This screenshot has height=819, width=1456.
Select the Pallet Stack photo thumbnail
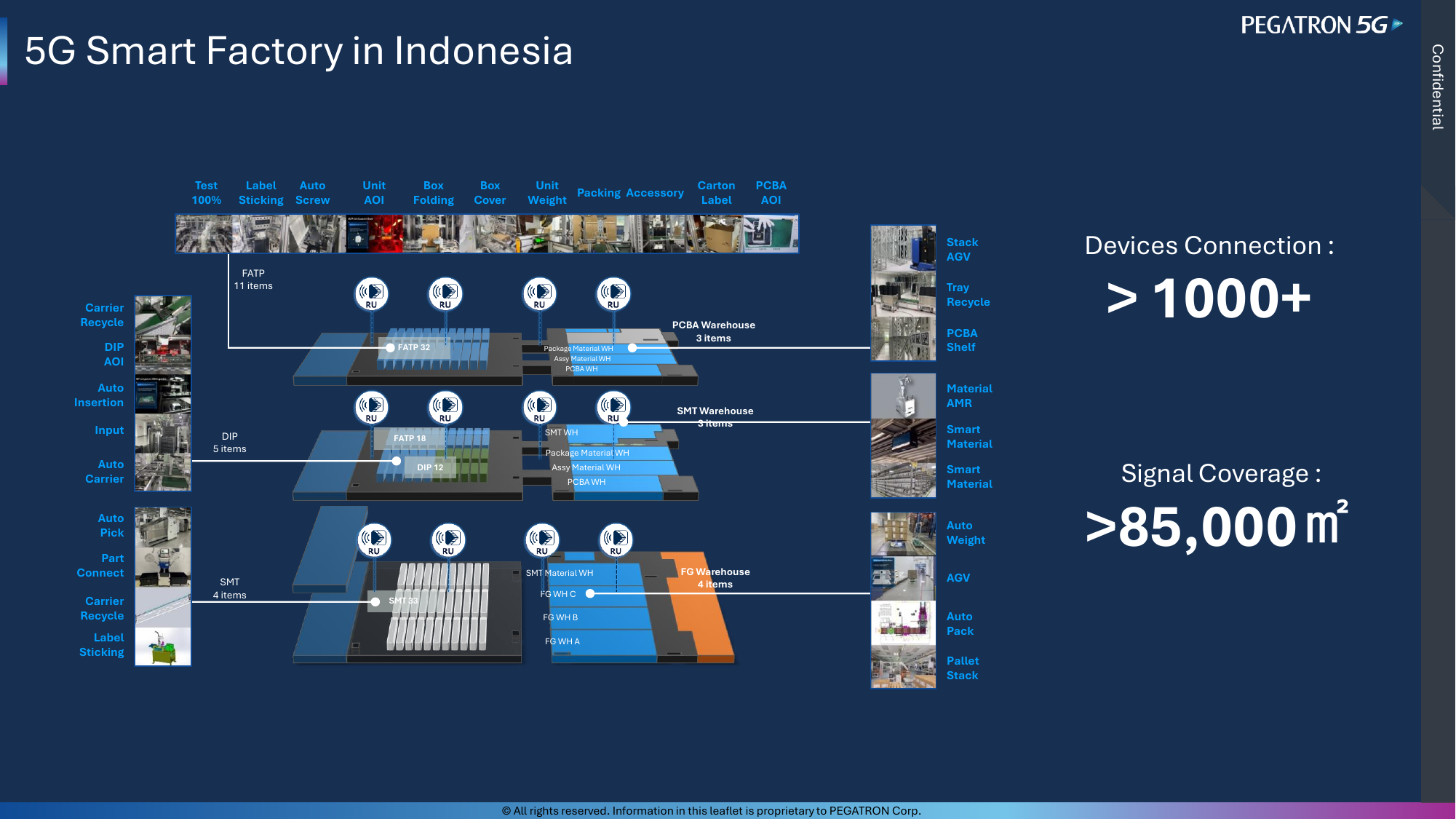click(x=903, y=667)
